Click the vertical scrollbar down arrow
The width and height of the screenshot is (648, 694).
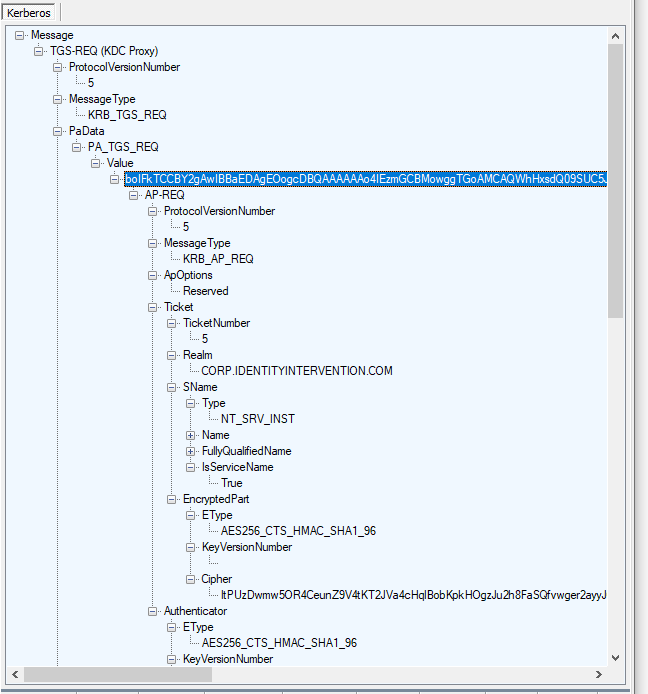(616, 658)
